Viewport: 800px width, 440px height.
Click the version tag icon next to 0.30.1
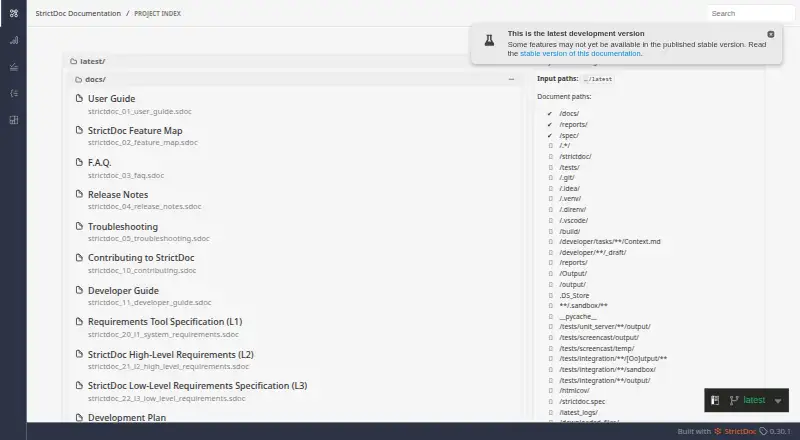click(x=763, y=431)
